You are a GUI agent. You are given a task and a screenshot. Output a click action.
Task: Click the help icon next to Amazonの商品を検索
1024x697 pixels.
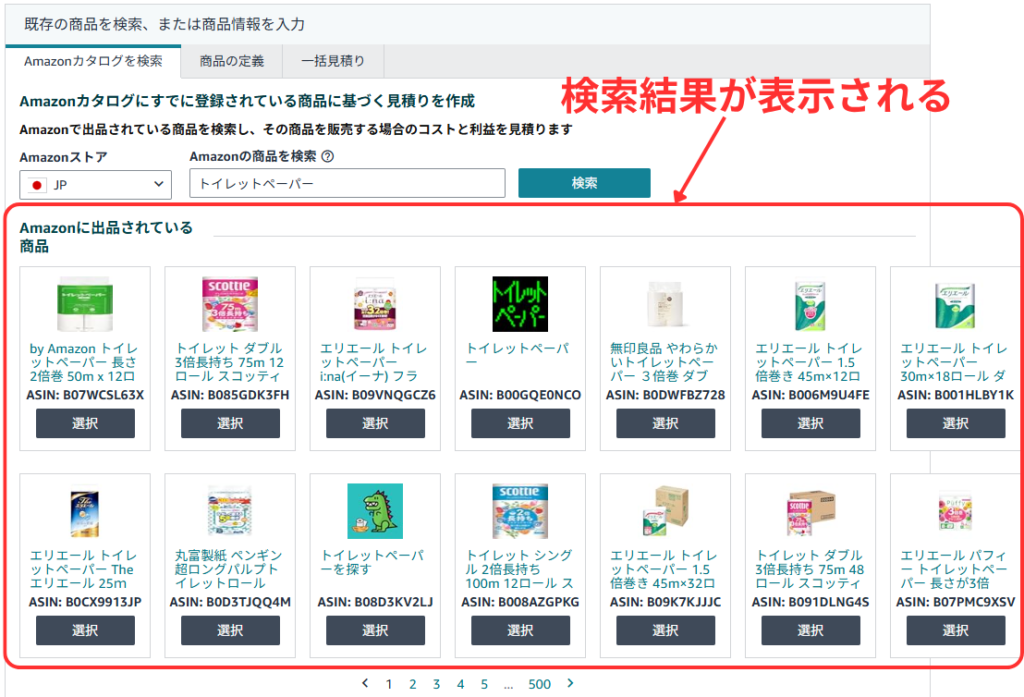(328, 156)
